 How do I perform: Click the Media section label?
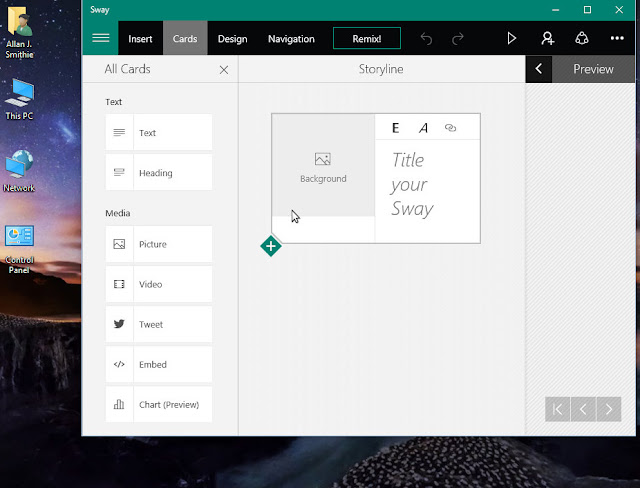point(118,213)
